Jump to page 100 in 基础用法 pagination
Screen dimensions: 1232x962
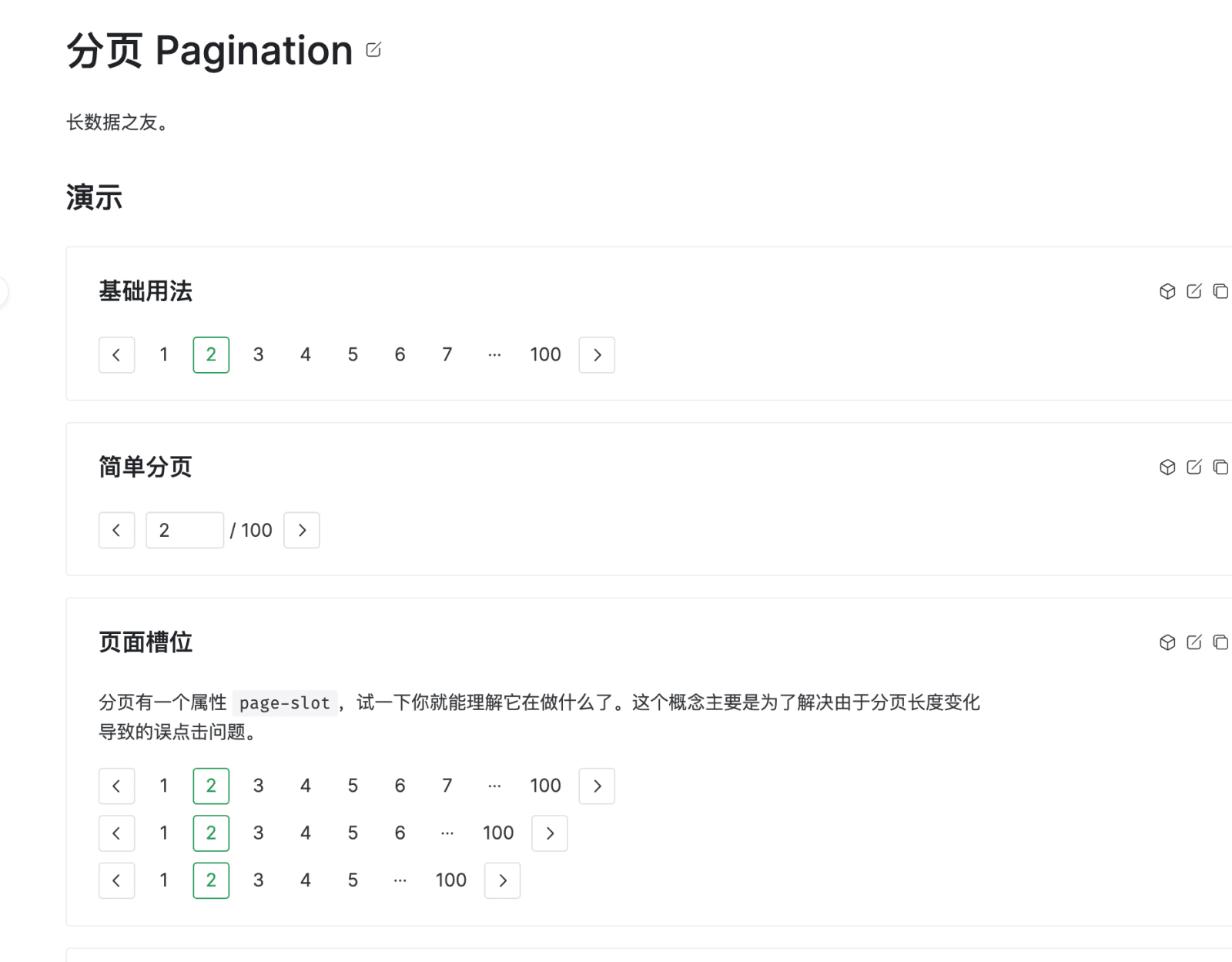pos(545,355)
